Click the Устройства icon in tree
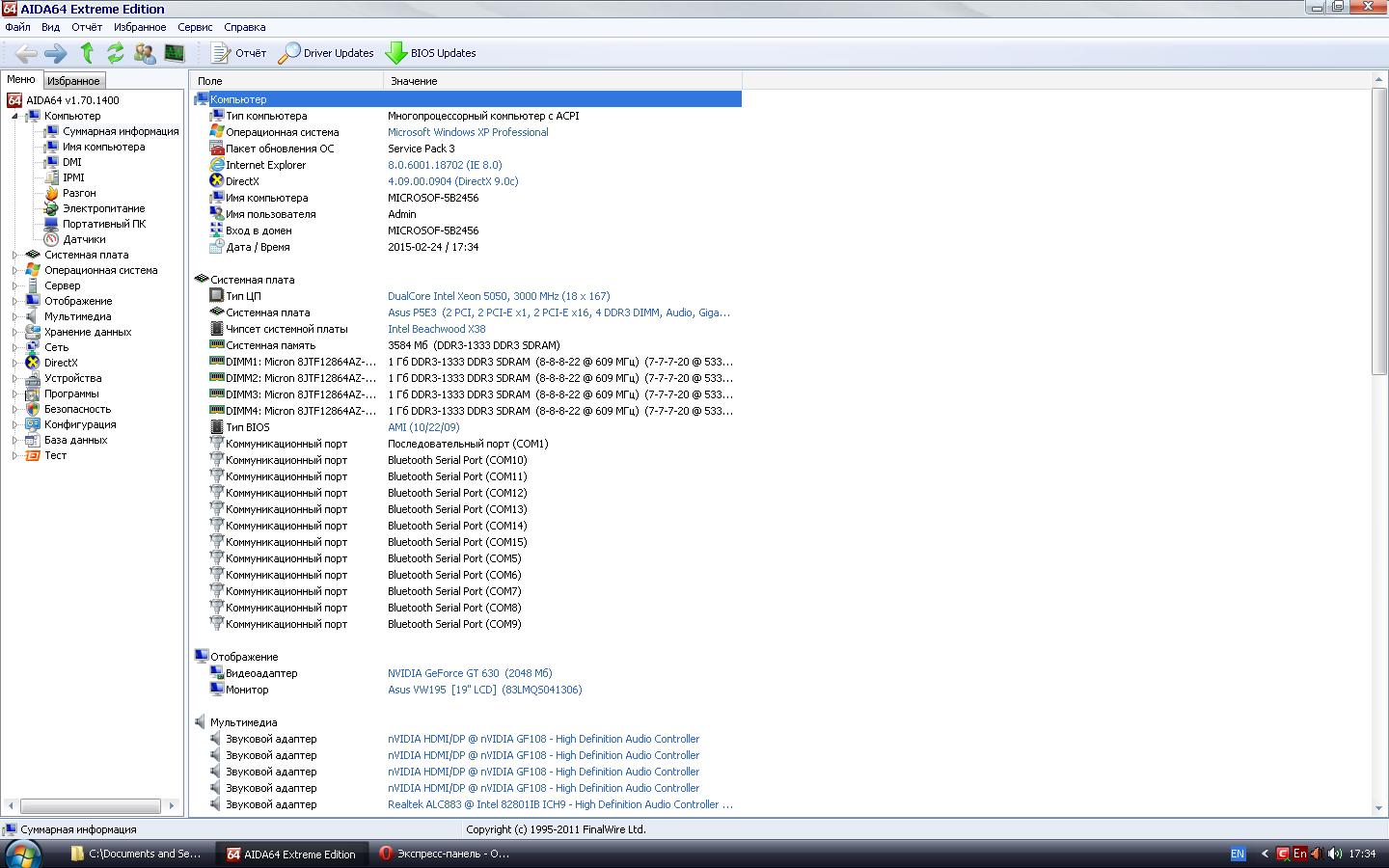This screenshot has height=868, width=1389. [33, 378]
